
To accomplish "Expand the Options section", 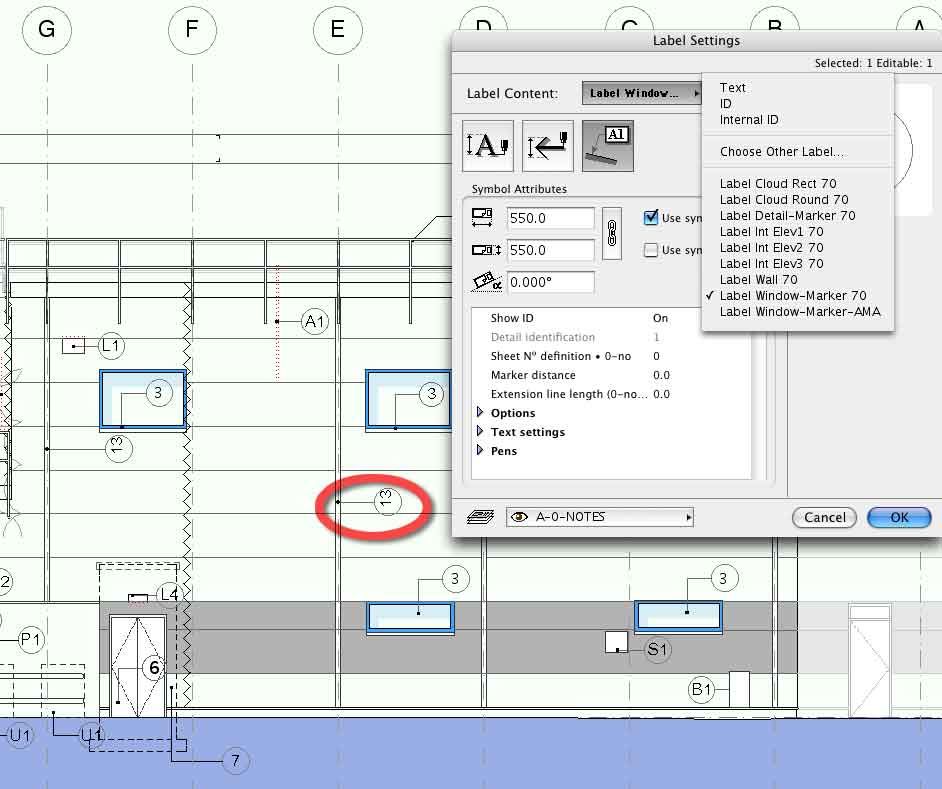I will (480, 412).
